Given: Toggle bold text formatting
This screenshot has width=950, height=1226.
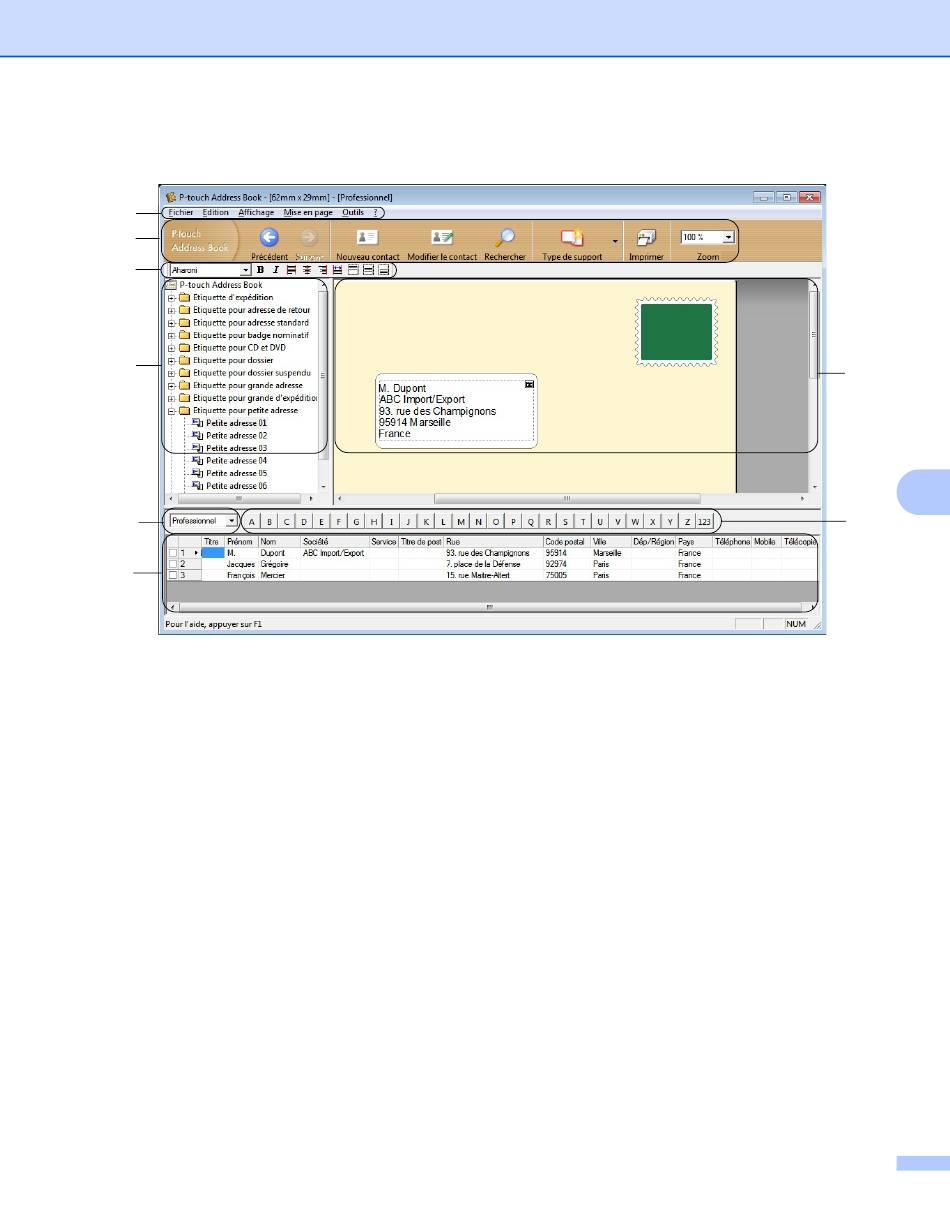Looking at the screenshot, I should pyautogui.click(x=261, y=270).
